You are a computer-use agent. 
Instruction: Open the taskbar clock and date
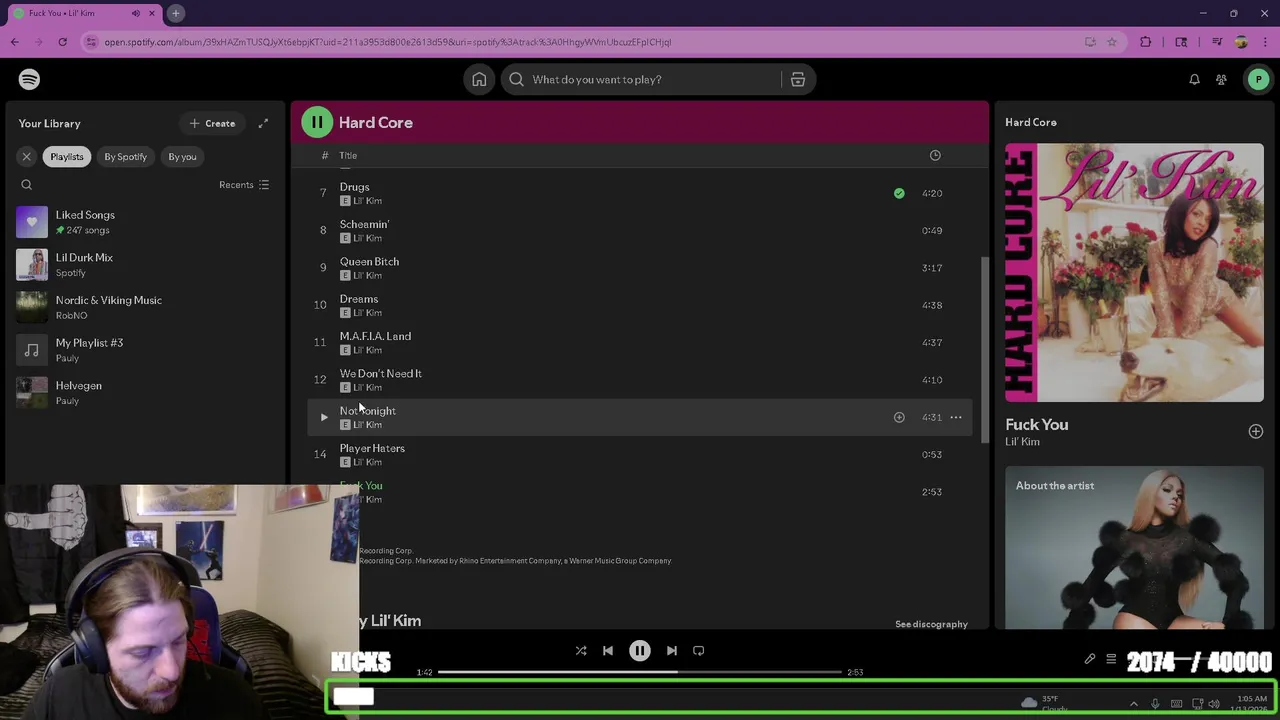(x=1252, y=704)
